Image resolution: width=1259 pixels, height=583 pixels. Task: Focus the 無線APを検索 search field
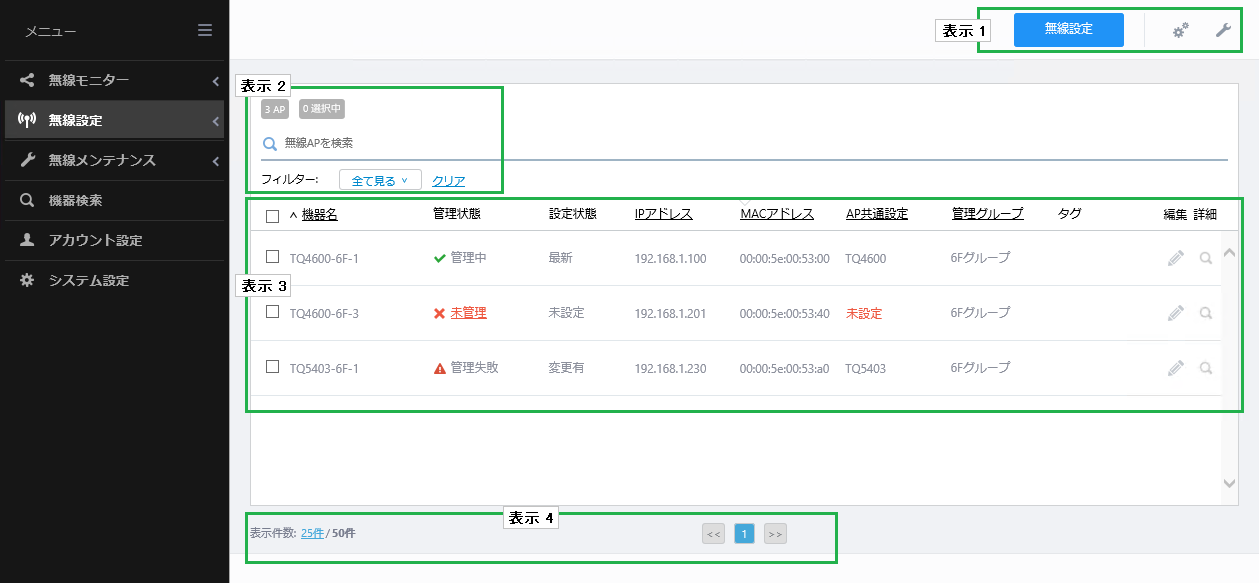744,144
